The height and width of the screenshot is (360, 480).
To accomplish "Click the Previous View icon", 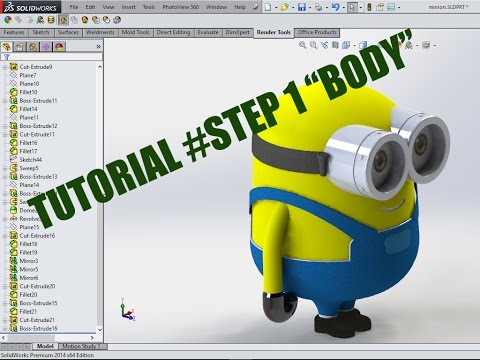I will [x=324, y=45].
